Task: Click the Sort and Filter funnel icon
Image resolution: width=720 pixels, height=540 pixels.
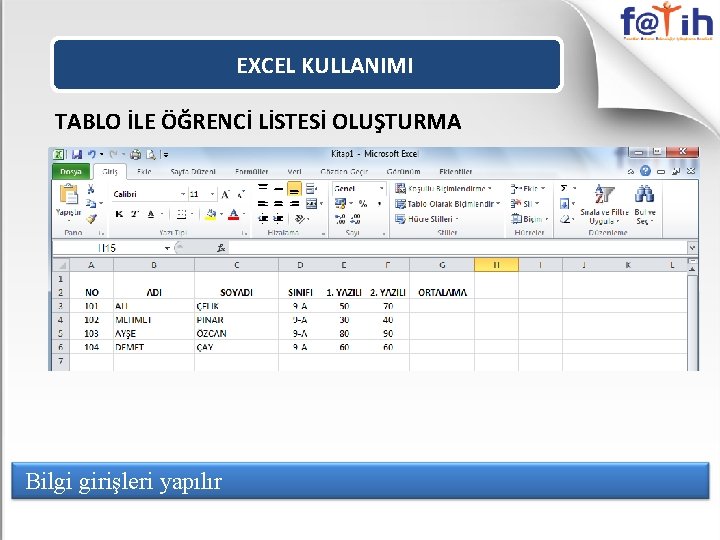Action: (604, 194)
